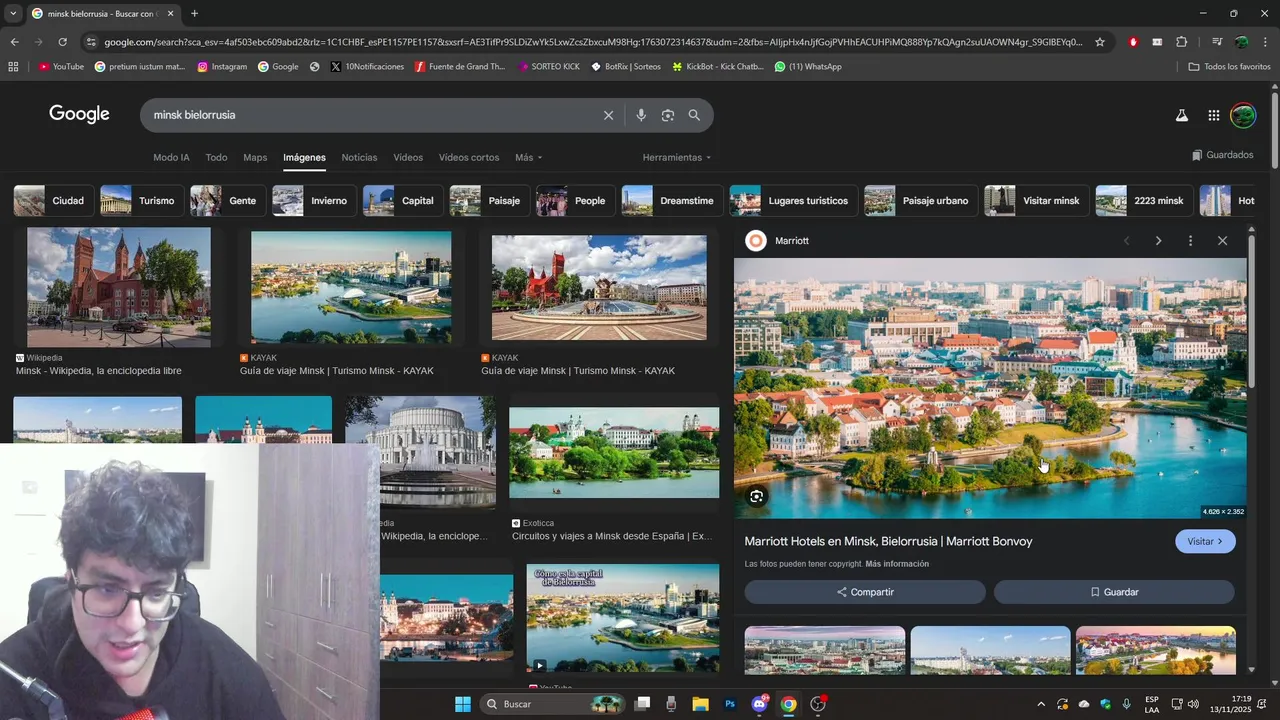The image size is (1280, 720).
Task: Open the WhatsApp bookmark
Action: click(808, 66)
